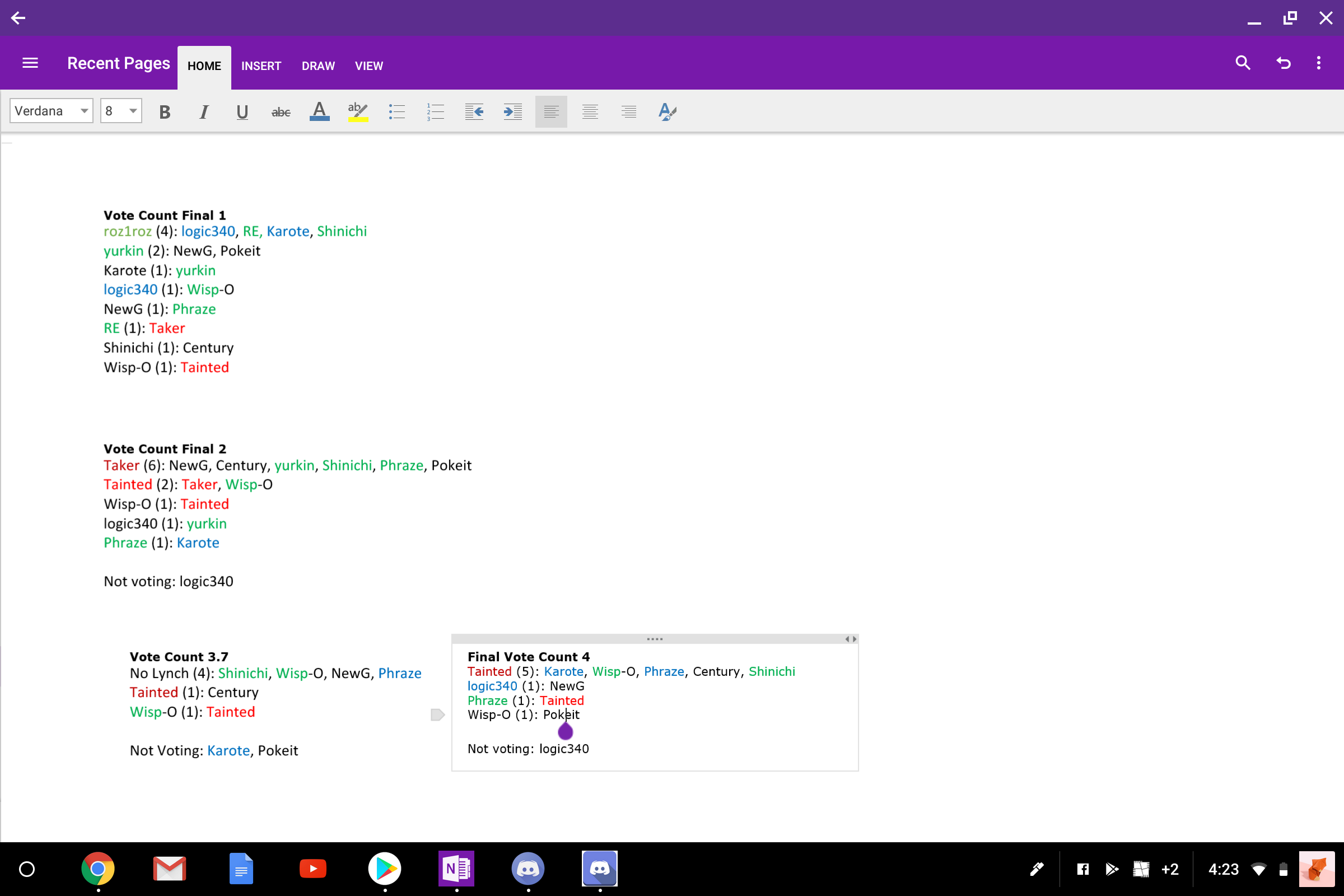Open the text styles formatting tool
This screenshot has height=896, width=1344.
667,112
